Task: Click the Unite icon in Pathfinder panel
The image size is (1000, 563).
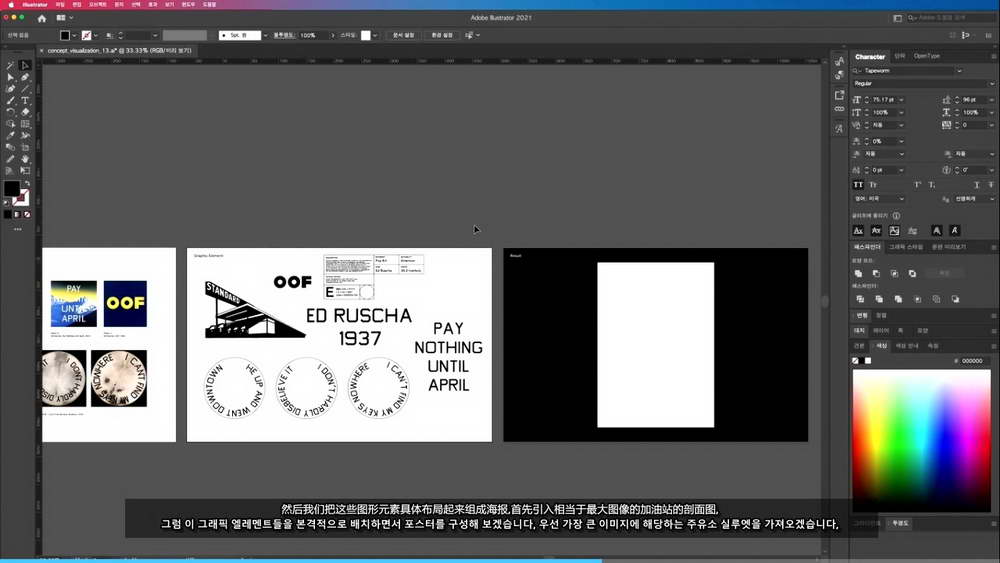Action: coord(858,274)
